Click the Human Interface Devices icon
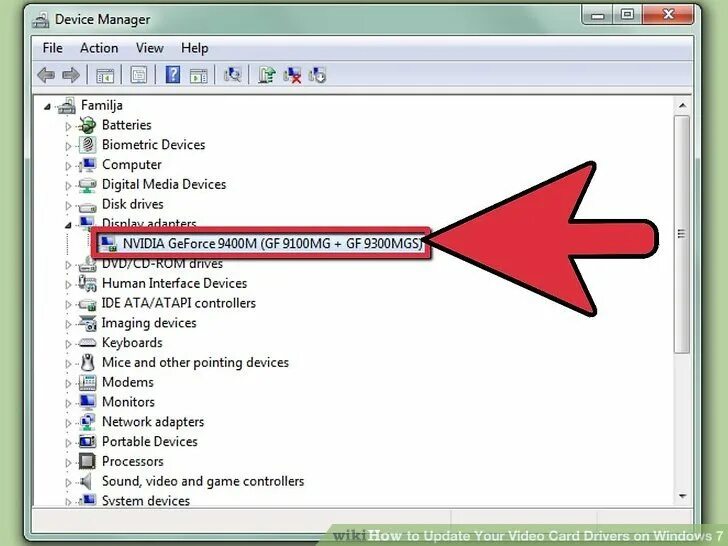The image size is (728, 546). 87,283
